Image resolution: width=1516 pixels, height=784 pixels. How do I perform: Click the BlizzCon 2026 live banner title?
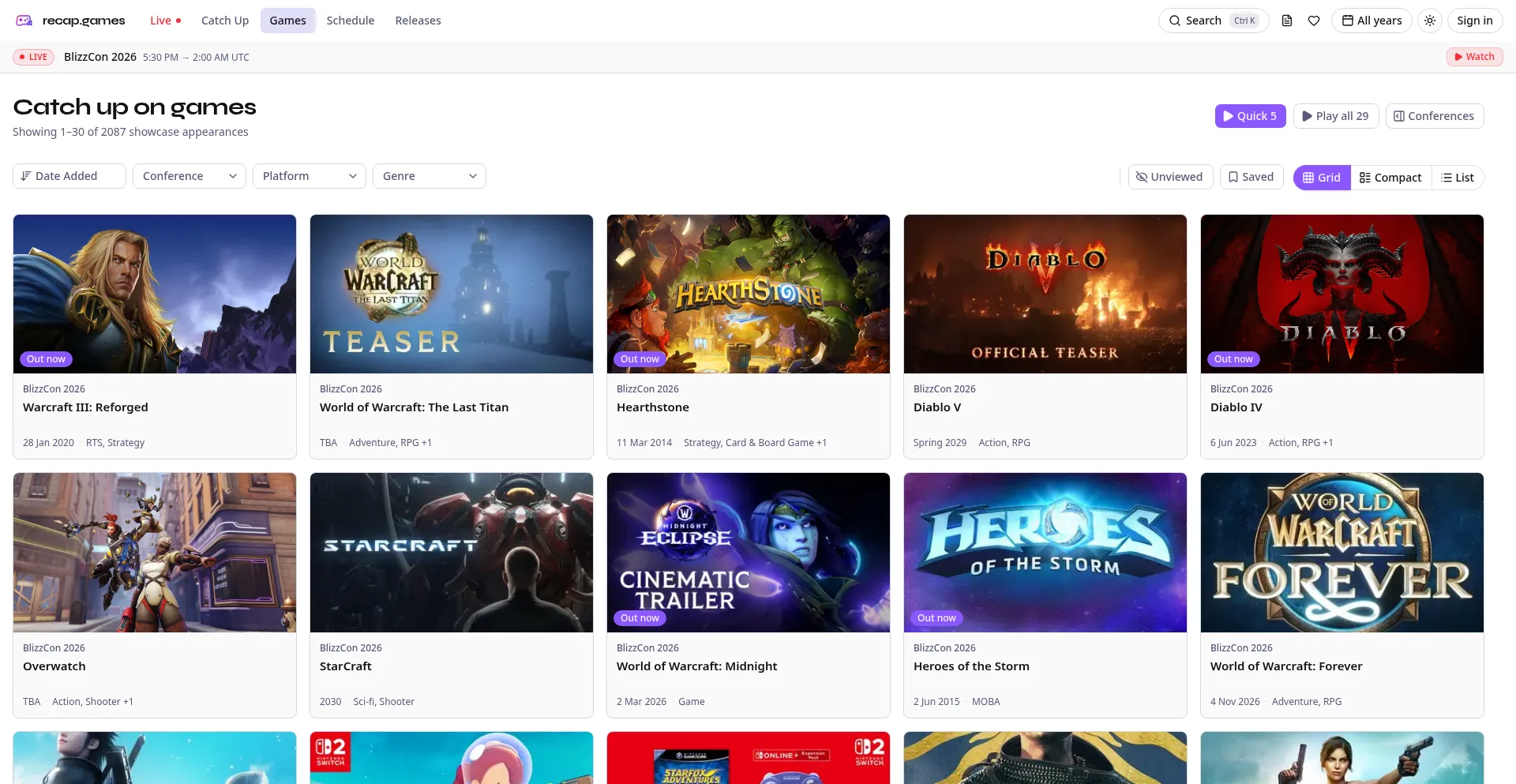point(100,57)
